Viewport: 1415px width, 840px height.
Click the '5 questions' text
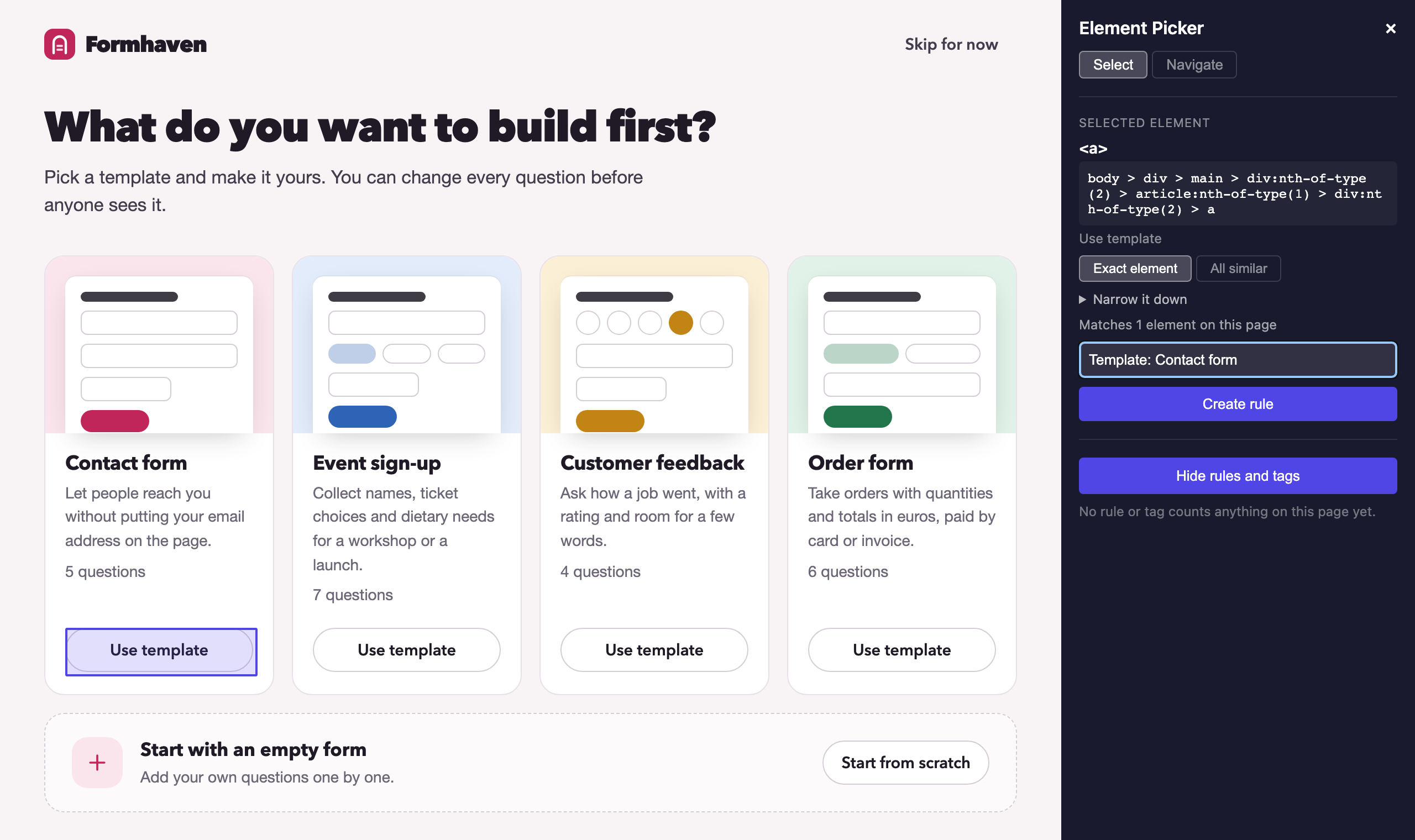click(105, 572)
